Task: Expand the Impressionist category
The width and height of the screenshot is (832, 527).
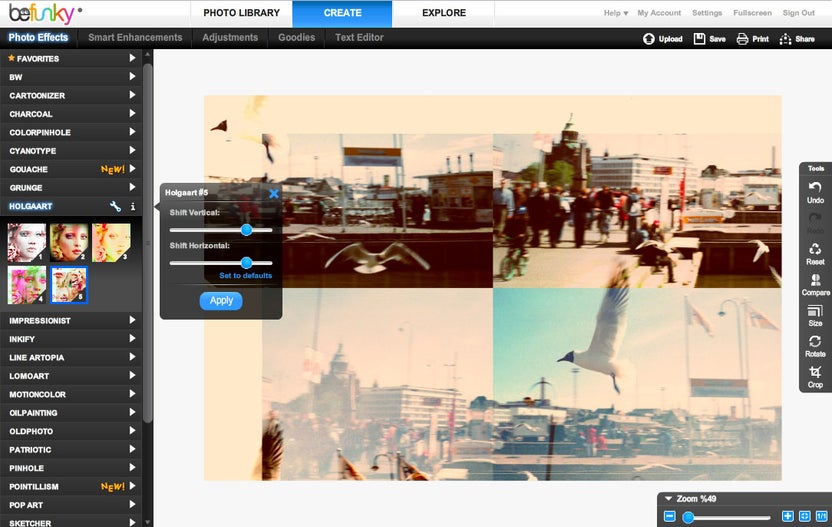Action: pyautogui.click(x=71, y=321)
